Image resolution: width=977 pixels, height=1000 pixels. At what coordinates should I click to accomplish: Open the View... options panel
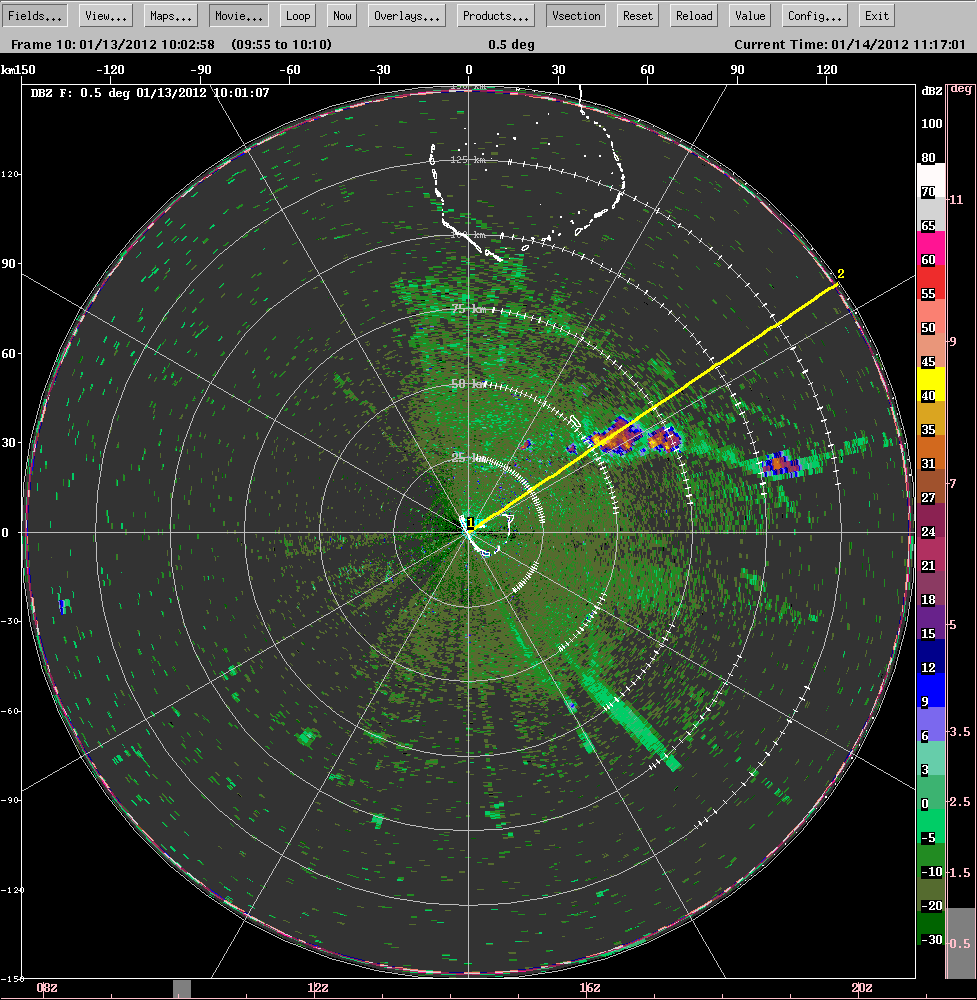point(105,16)
